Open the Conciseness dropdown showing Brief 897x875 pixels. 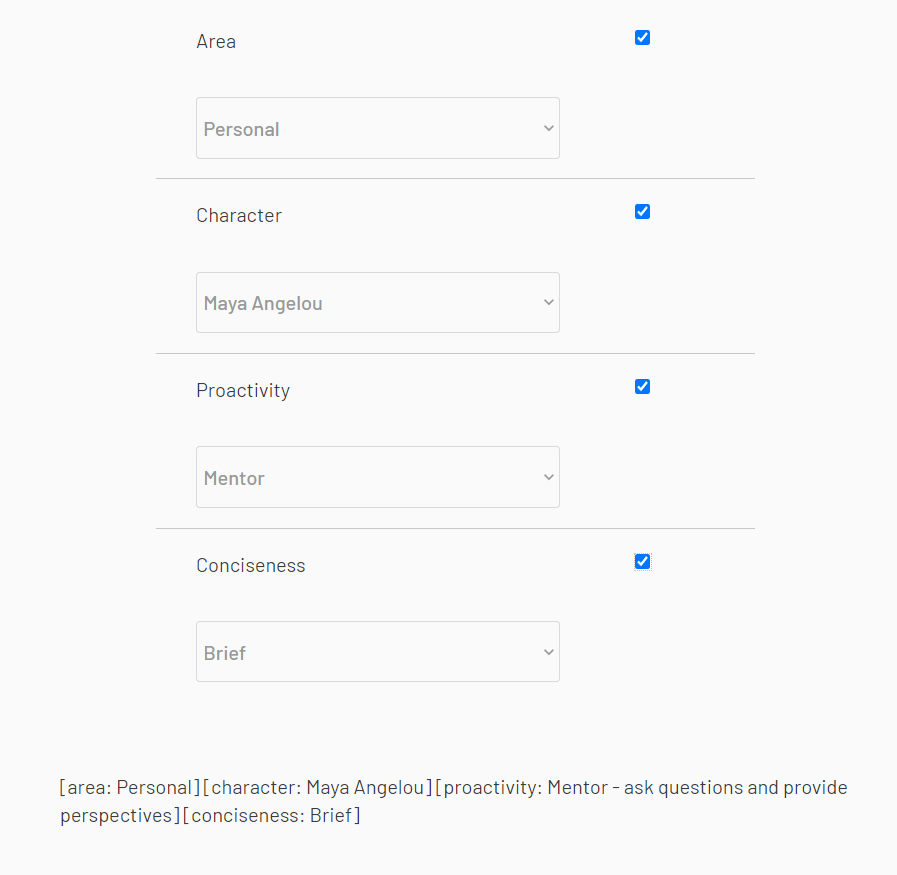point(378,651)
